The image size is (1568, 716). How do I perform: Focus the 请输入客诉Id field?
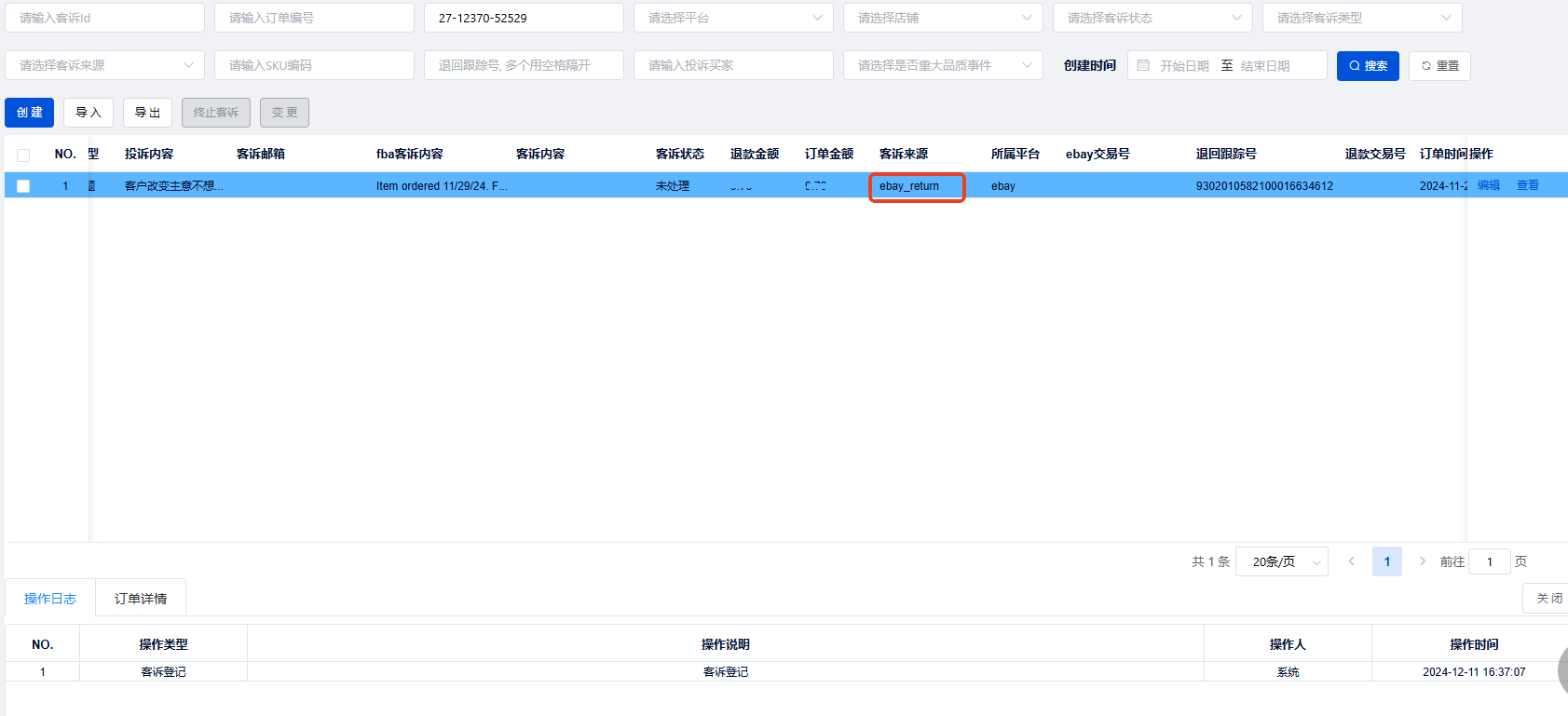point(104,18)
